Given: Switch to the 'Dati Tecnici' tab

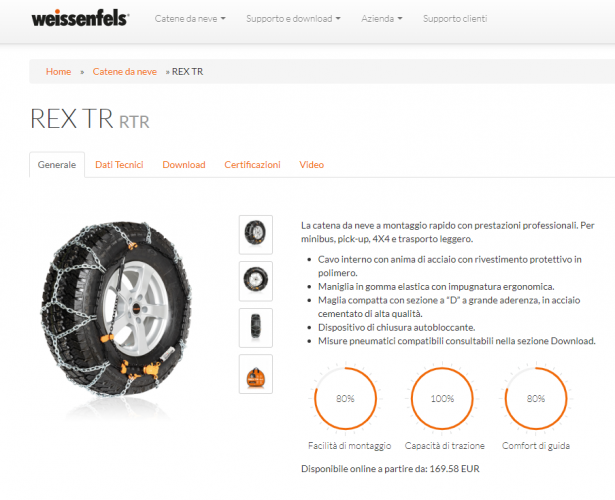Looking at the screenshot, I should point(119,165).
